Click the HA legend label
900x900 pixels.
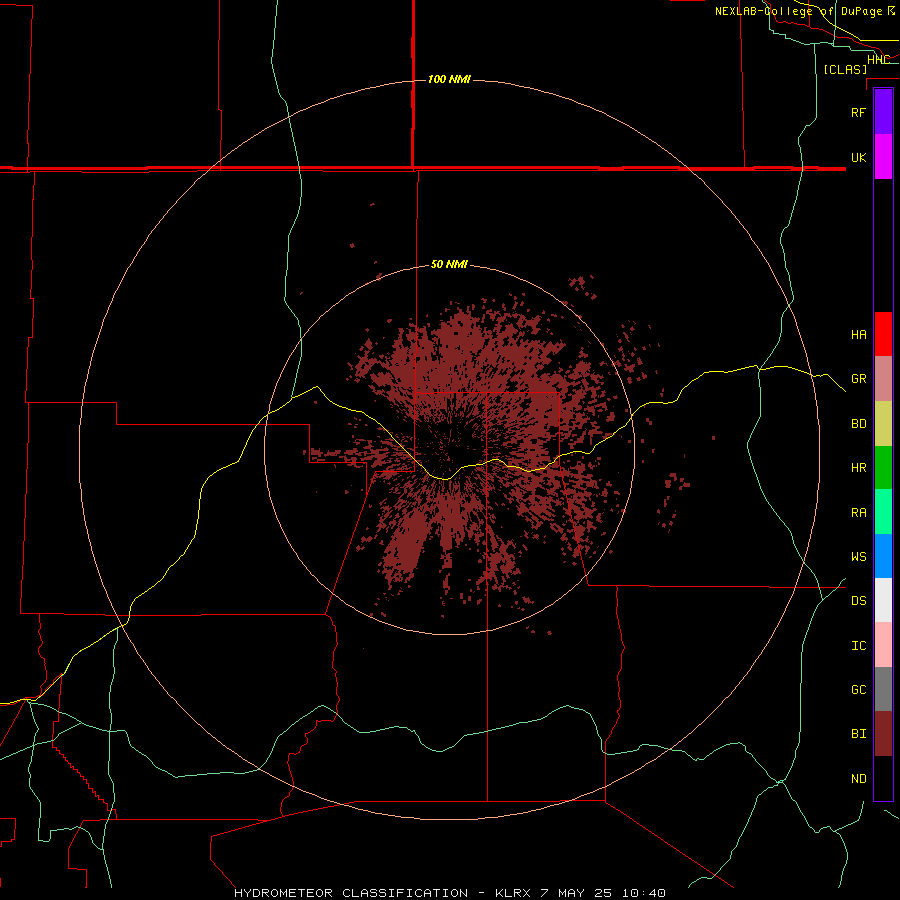pyautogui.click(x=858, y=334)
